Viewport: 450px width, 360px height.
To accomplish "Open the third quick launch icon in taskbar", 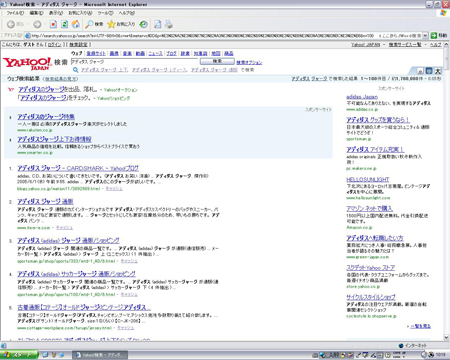I will pos(61,355).
